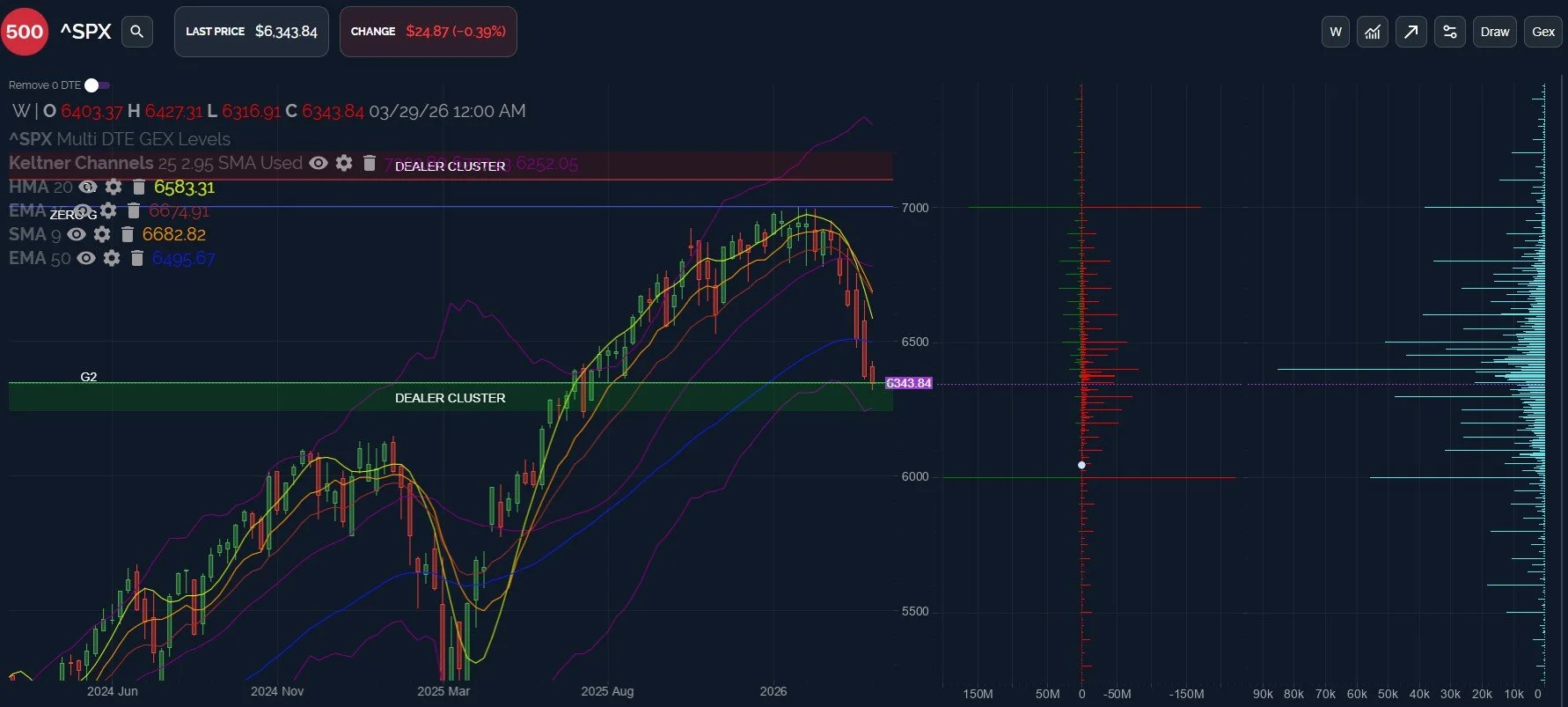Click the red 500 logo badge
Image resolution: width=1568 pixels, height=707 pixels.
(x=24, y=32)
